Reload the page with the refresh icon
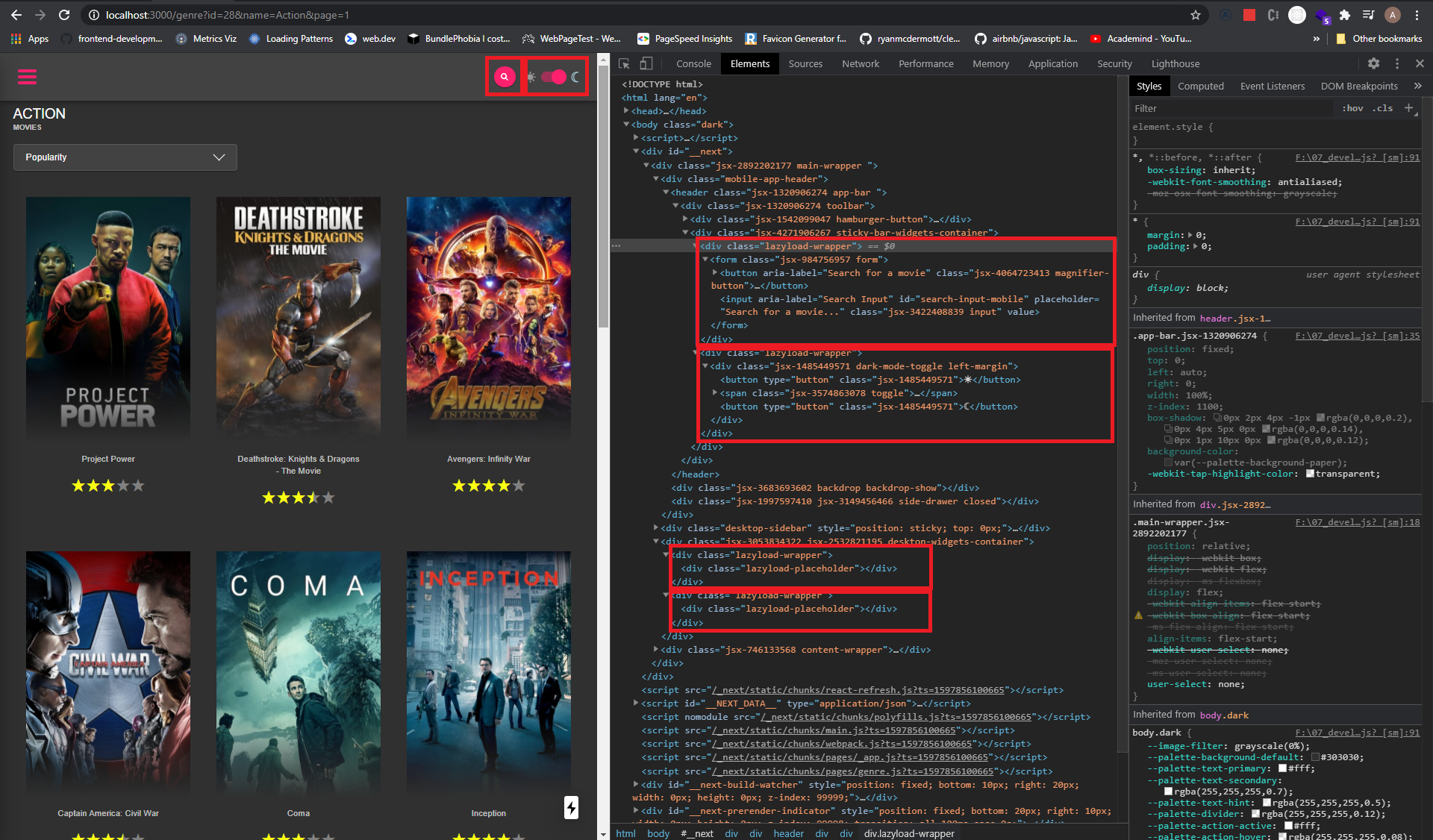Image resolution: width=1433 pixels, height=840 pixels. [64, 15]
